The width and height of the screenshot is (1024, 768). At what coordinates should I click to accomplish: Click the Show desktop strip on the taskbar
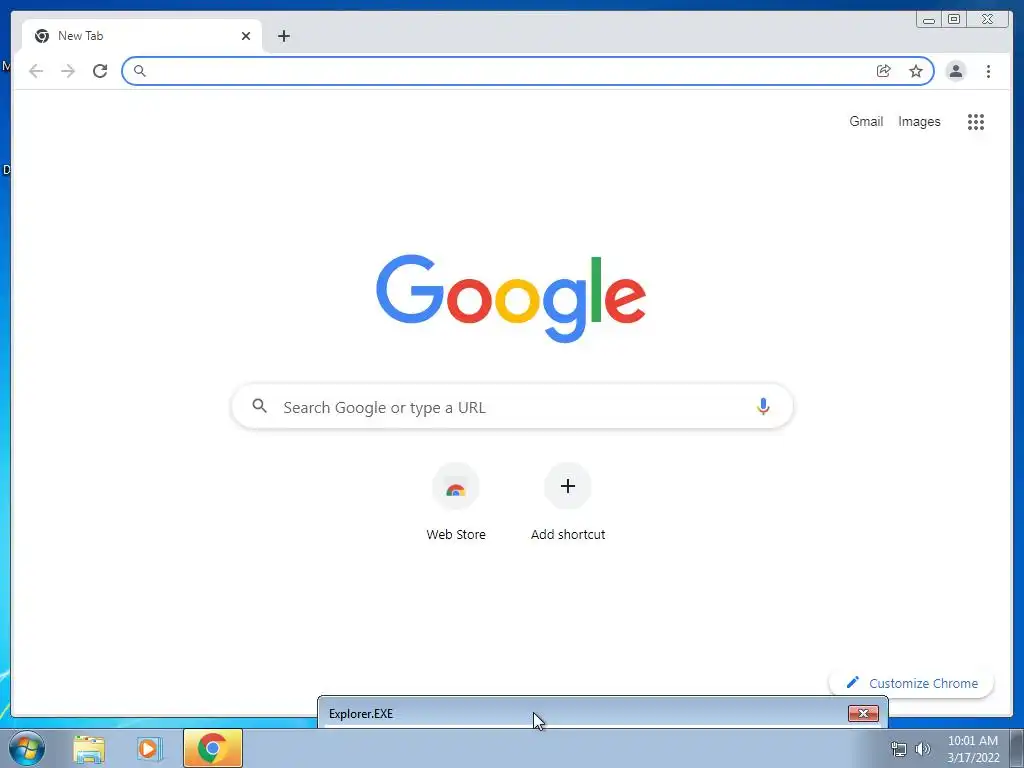(x=1017, y=748)
